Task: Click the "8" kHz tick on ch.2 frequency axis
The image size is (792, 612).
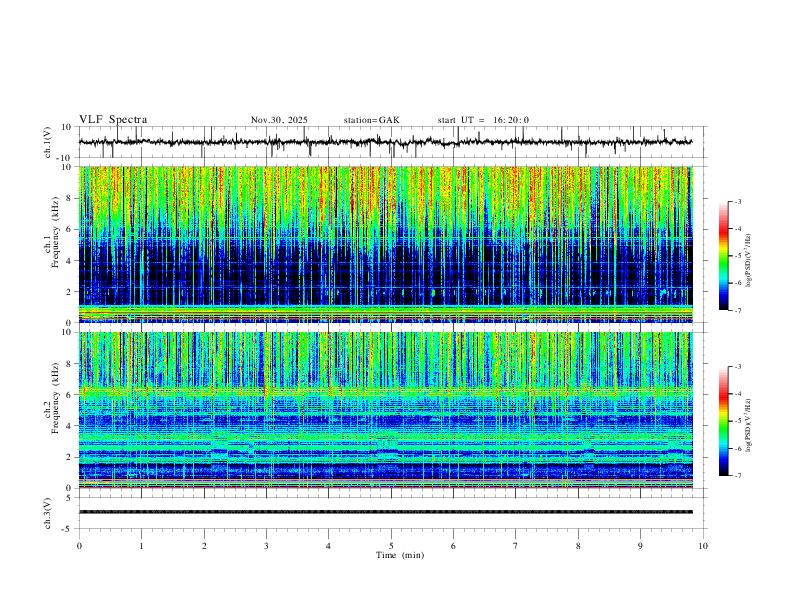Action: click(70, 364)
